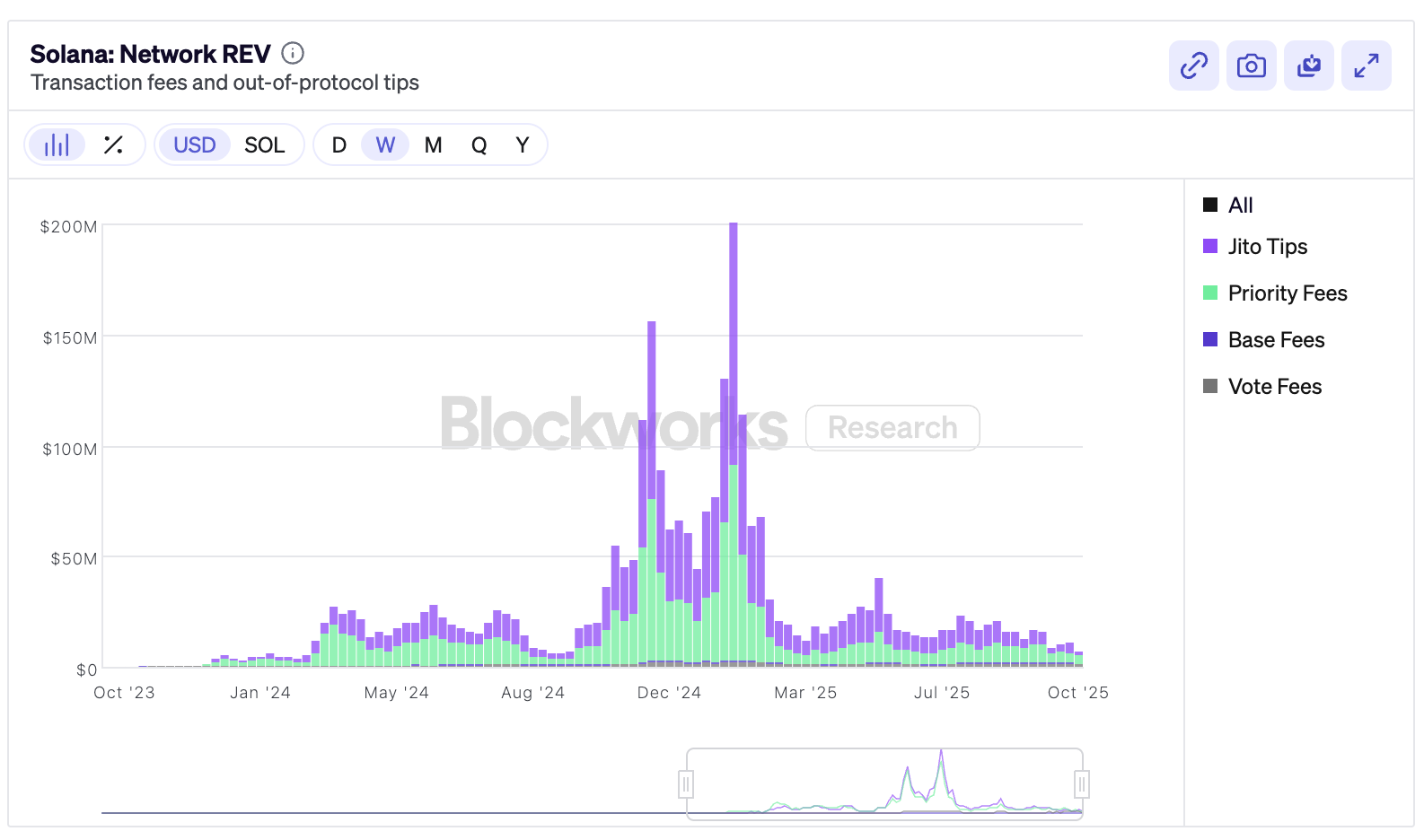Select USD as the denomination
This screenshot has width=1424, height=840.
pos(195,144)
